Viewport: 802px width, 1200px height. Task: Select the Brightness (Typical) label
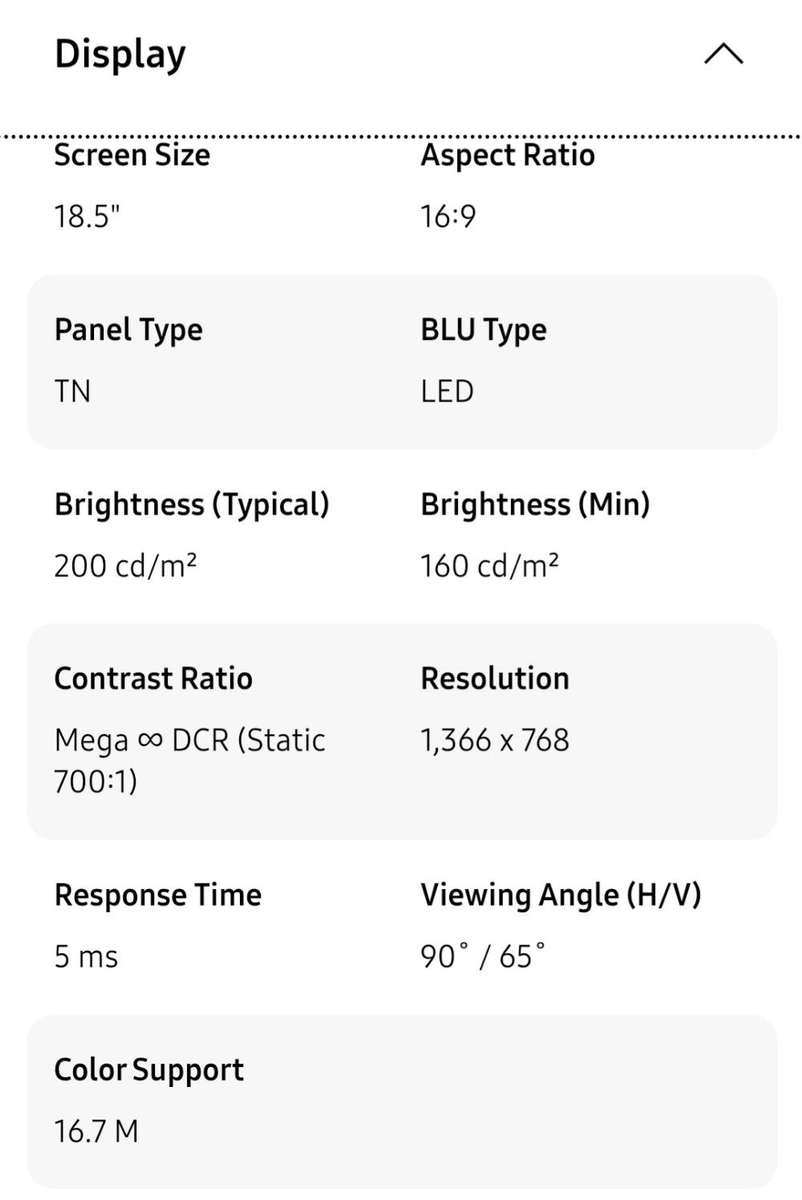pos(191,504)
